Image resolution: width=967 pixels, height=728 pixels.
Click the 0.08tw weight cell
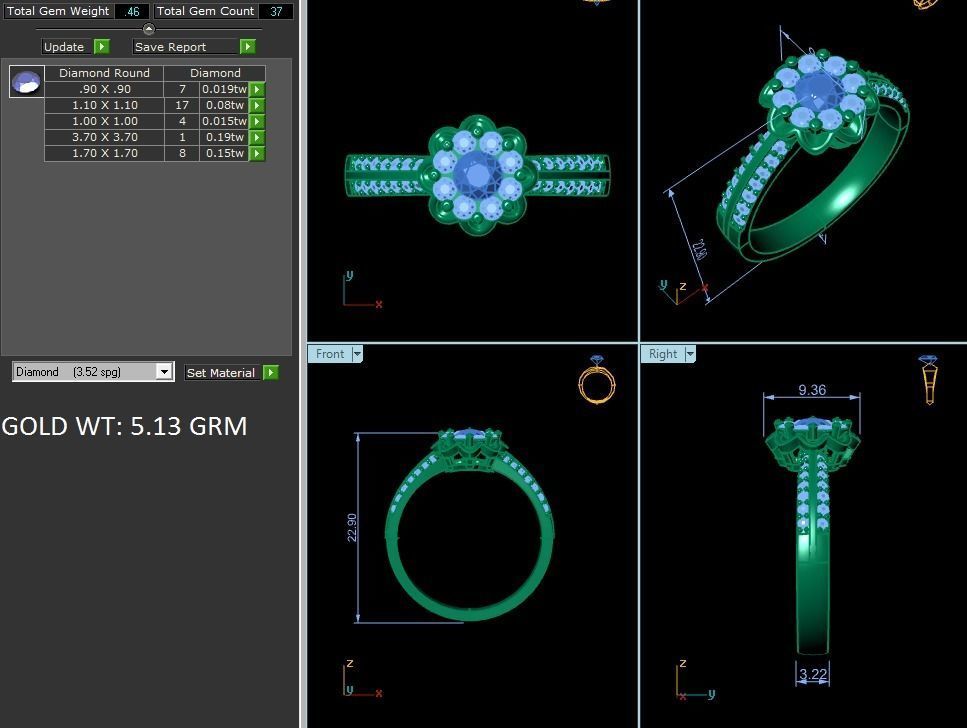tap(224, 105)
